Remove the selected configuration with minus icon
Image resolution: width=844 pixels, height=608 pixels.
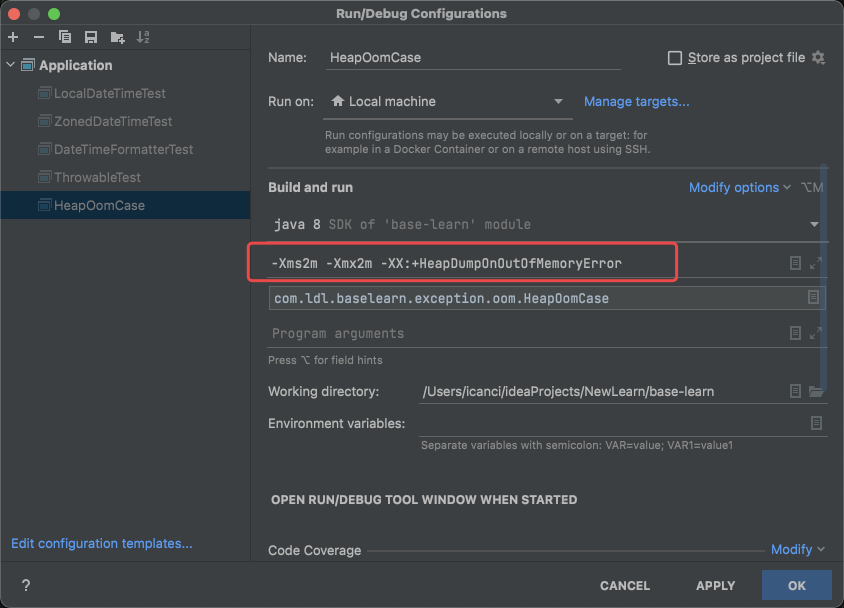[39, 37]
